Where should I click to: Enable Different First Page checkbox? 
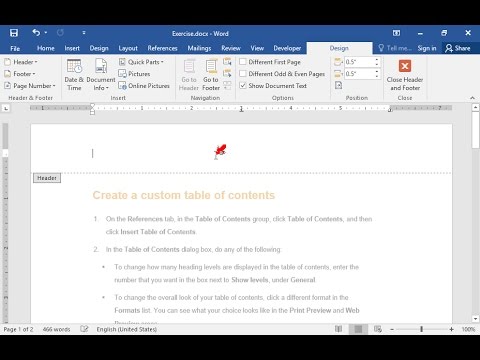click(243, 62)
